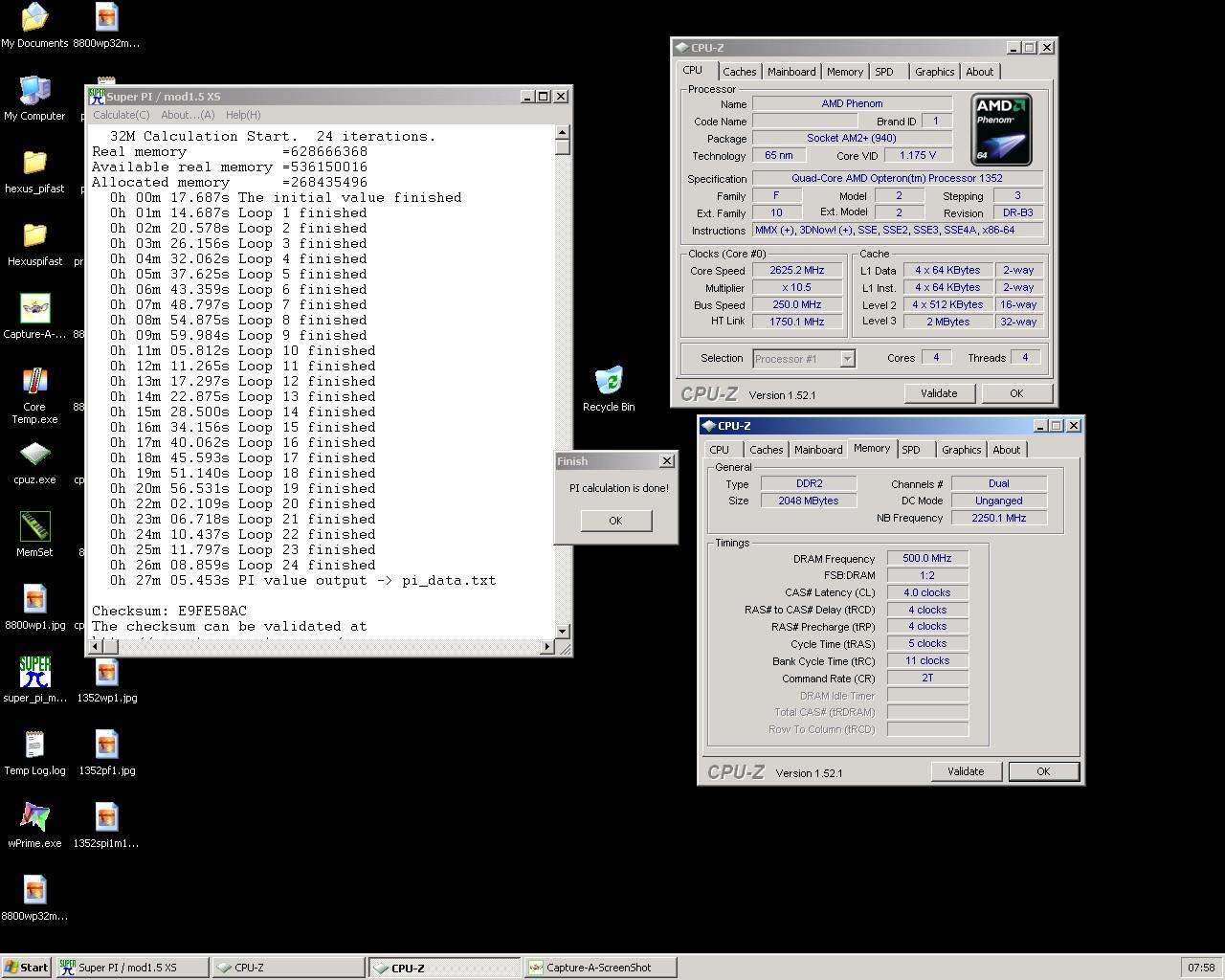Click OK in the Finish dialog
Viewport: 1225px width, 980px height.
point(615,521)
